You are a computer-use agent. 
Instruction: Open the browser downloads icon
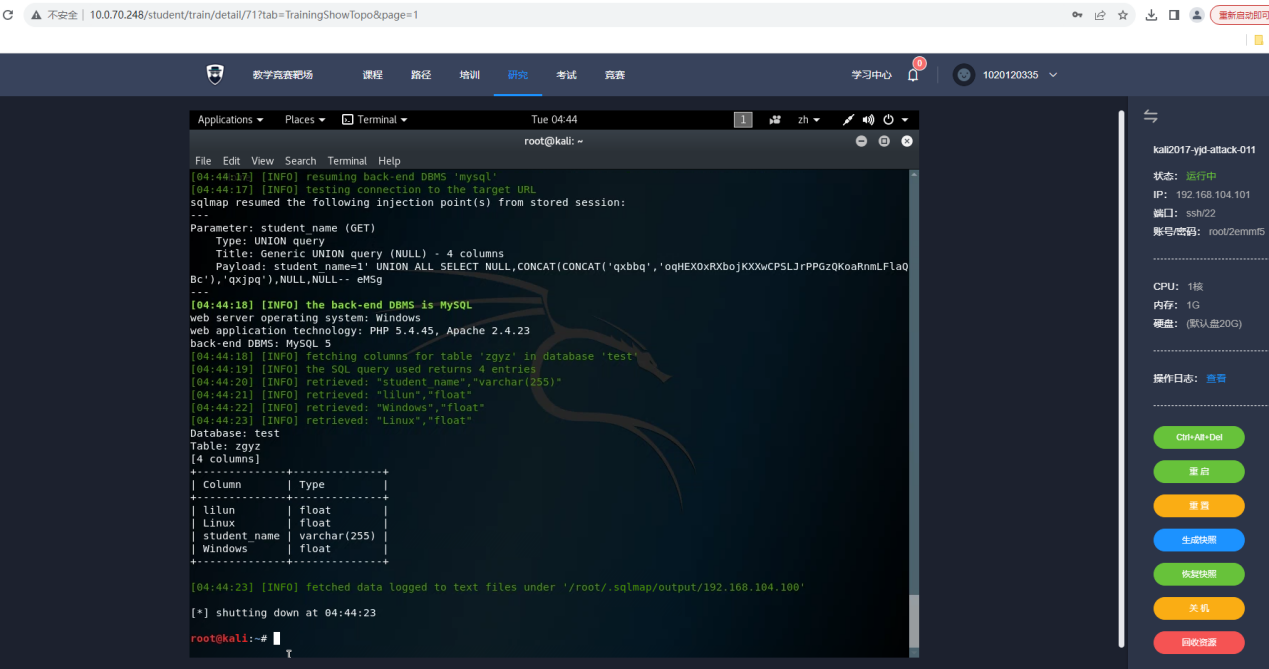(1151, 15)
